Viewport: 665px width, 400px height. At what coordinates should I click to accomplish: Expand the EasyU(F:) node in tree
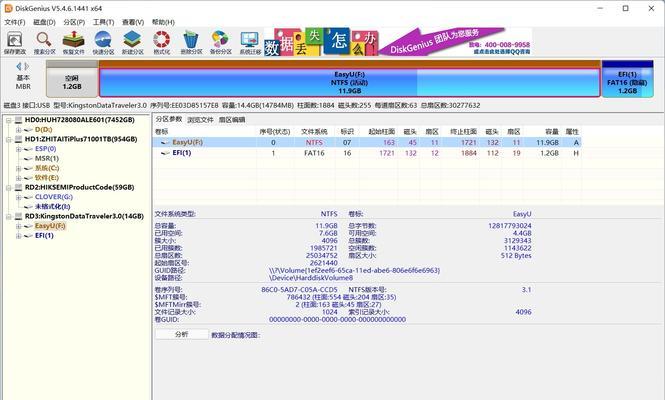(x=18, y=226)
